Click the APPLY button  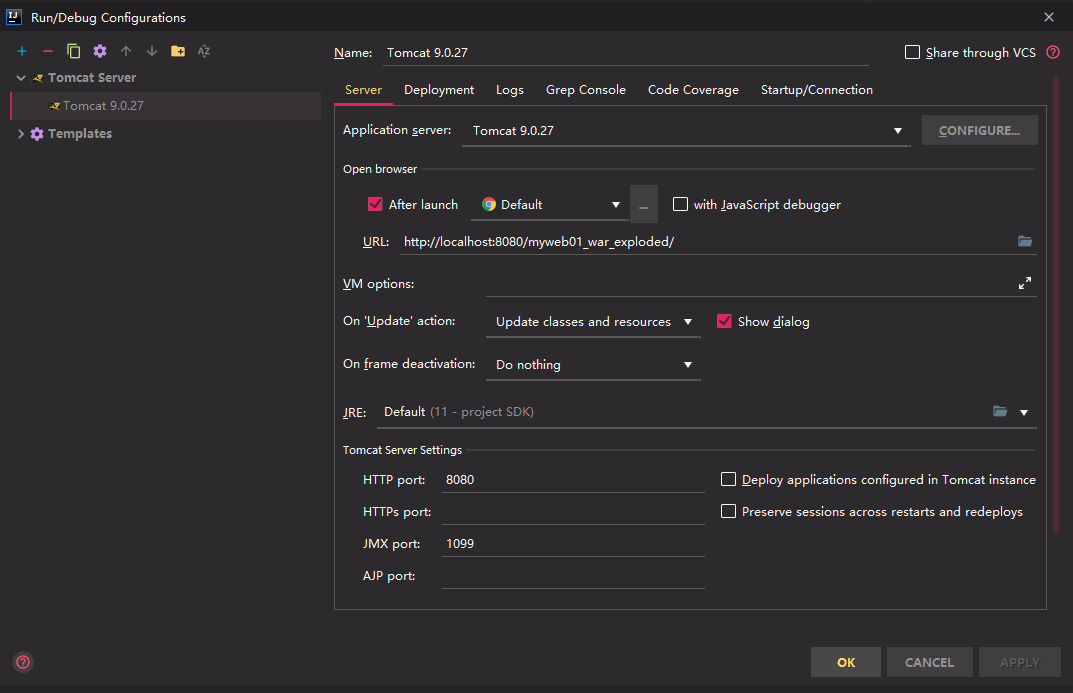pos(1020,662)
